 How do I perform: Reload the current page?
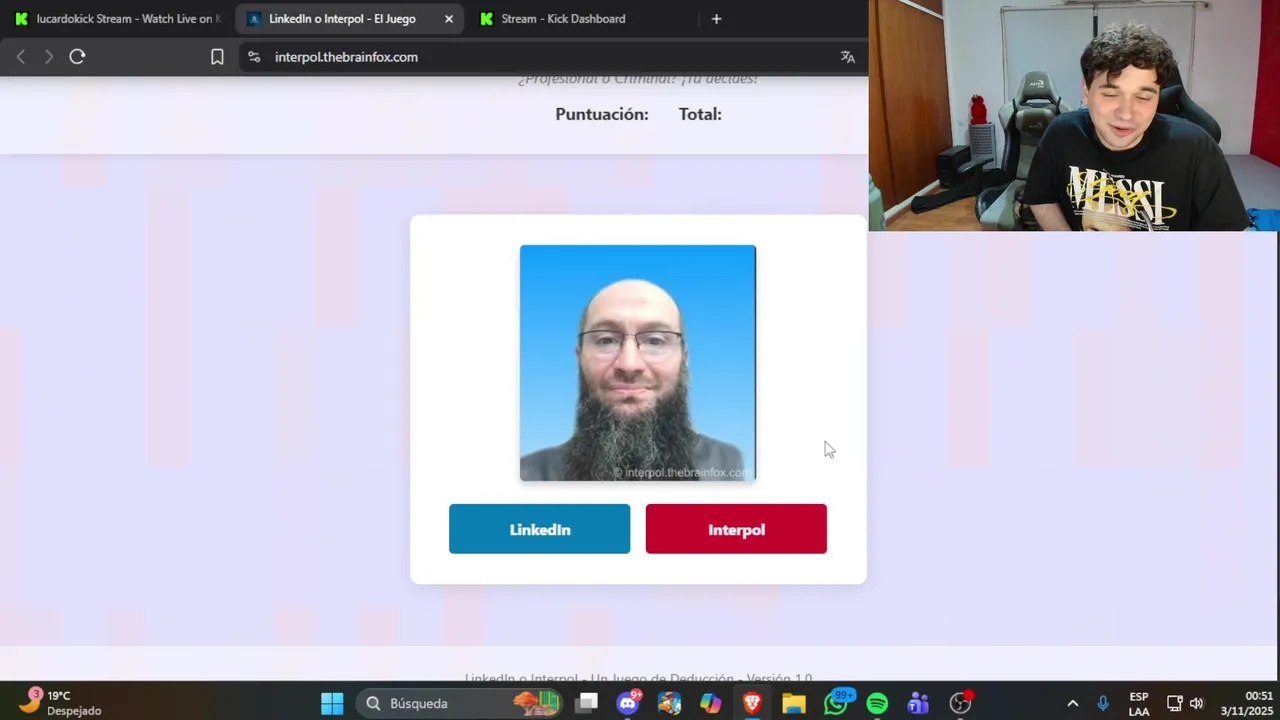coord(77,57)
